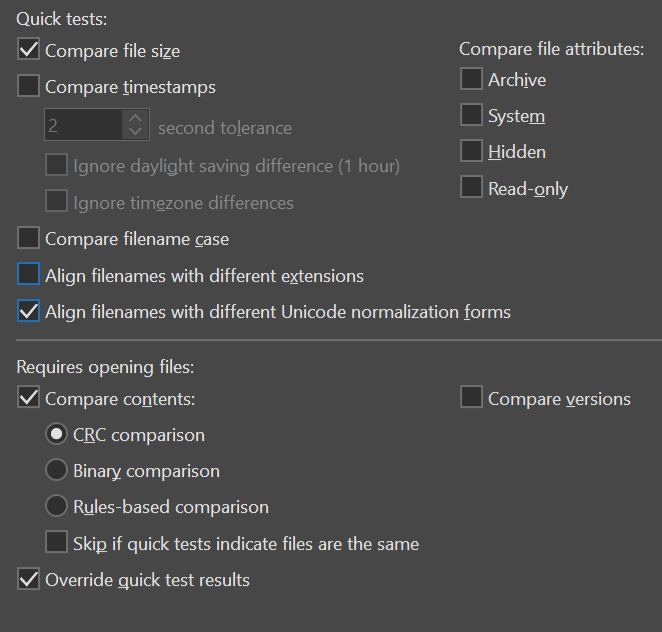
Task: Enable the Compare versions checkbox
Action: point(471,398)
